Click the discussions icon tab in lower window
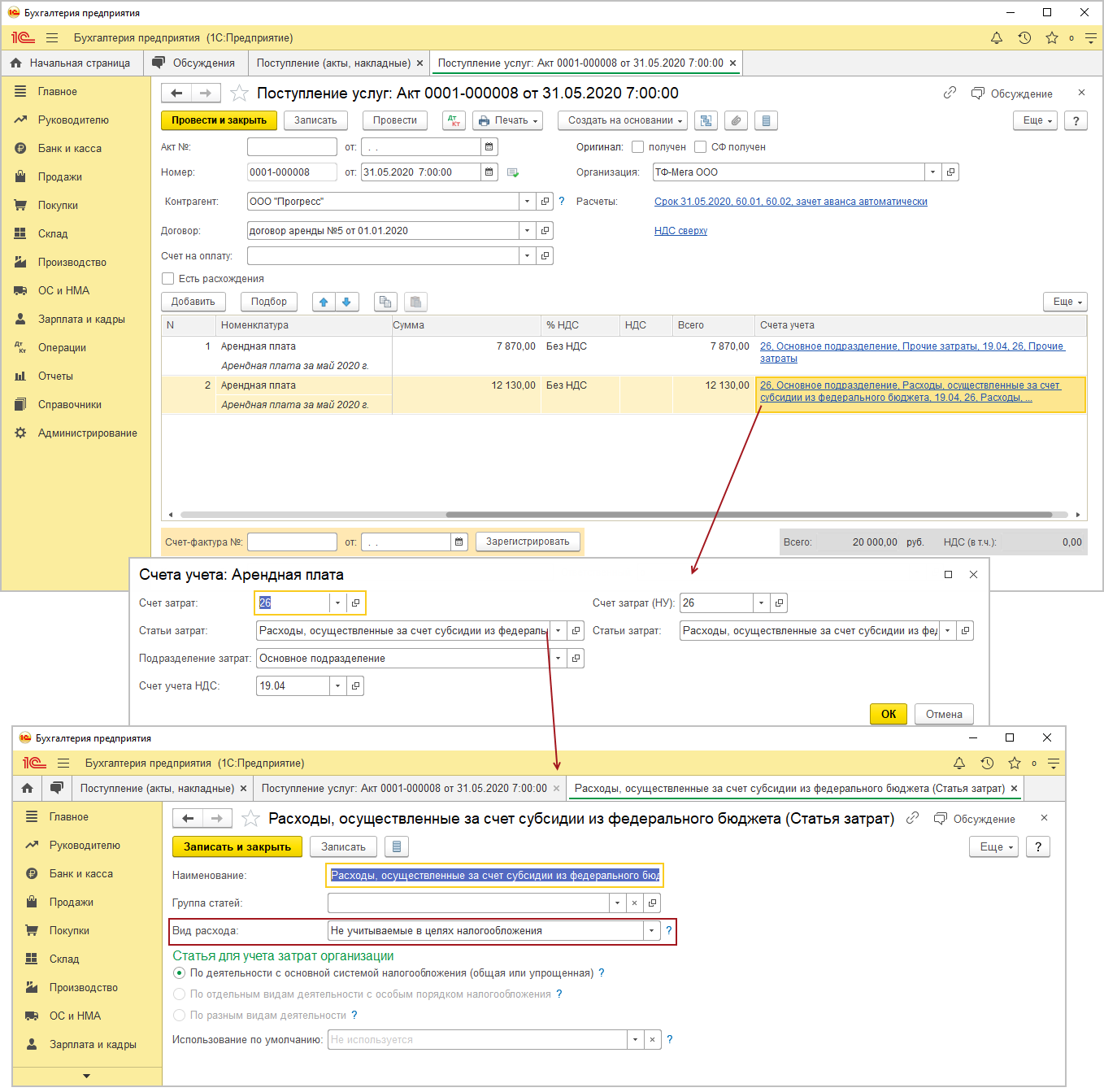1104x1092 pixels. click(56, 788)
